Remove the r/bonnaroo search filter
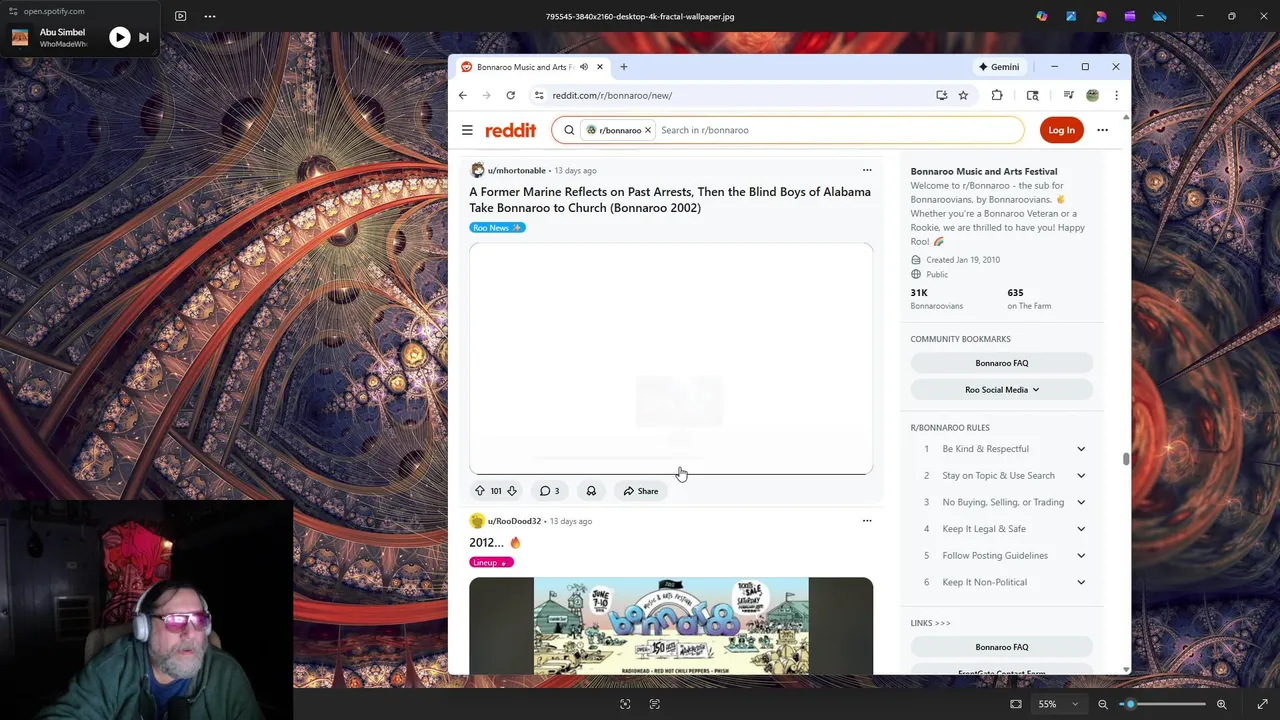This screenshot has height=720, width=1280. 648,130
